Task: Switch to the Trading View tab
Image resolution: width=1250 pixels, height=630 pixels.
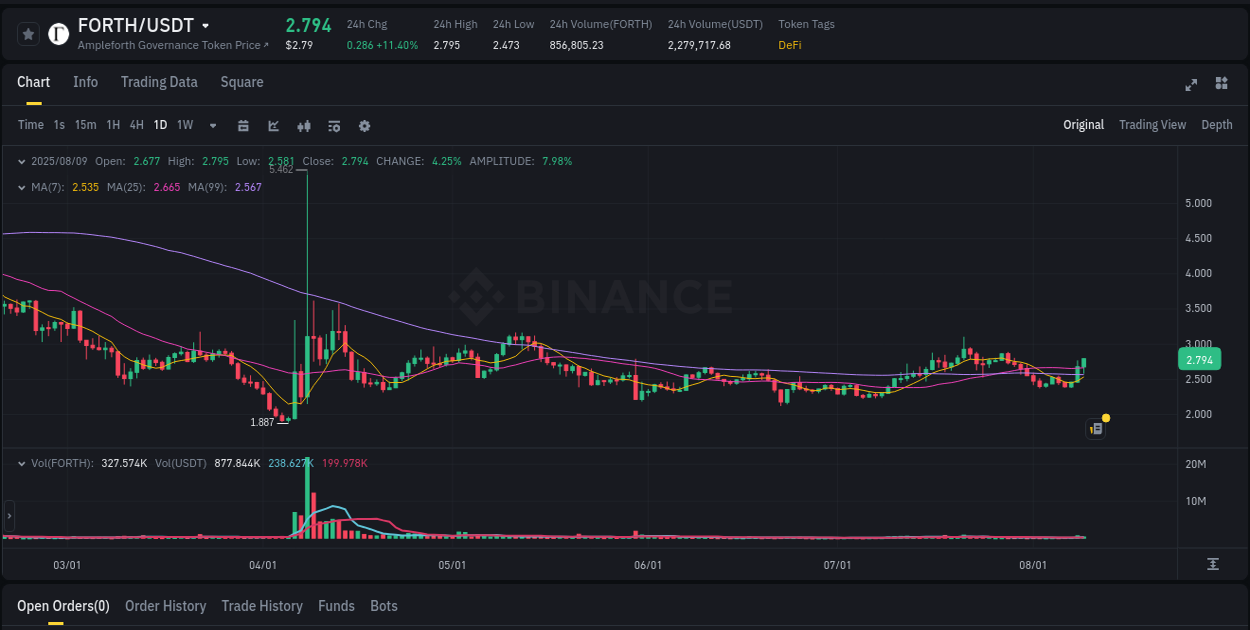Action: click(x=1152, y=125)
